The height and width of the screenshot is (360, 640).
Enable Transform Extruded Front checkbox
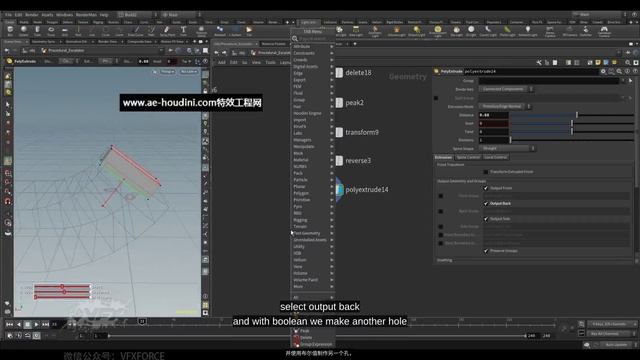[x=486, y=172]
